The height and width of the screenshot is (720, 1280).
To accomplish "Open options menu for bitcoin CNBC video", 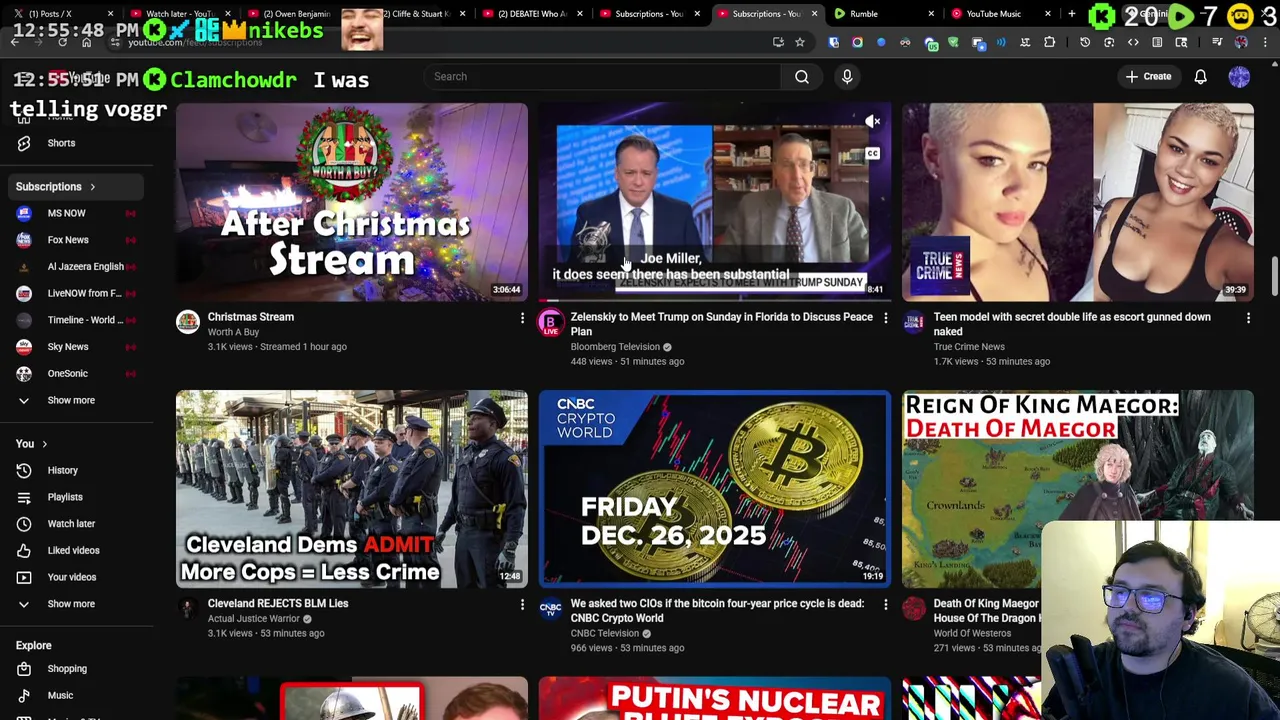I will 885,604.
